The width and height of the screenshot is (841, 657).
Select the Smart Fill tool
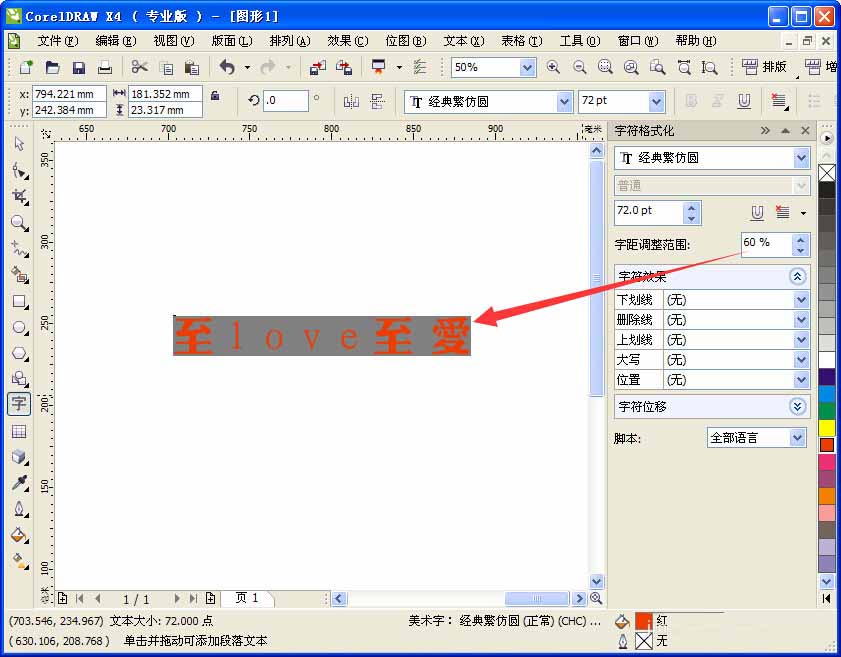point(20,275)
